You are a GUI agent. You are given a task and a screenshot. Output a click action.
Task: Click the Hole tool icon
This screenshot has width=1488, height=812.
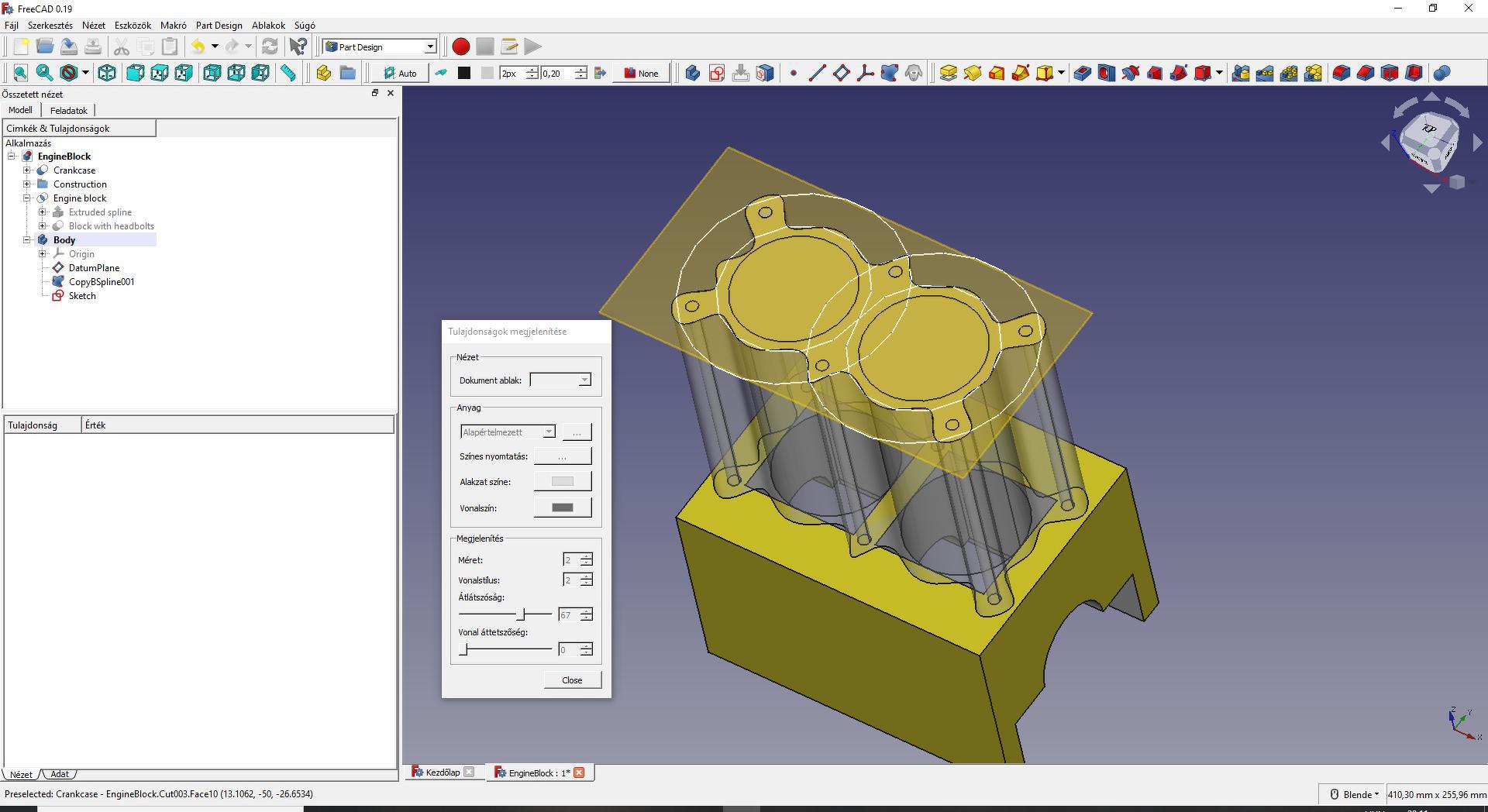pyautogui.click(x=1107, y=73)
